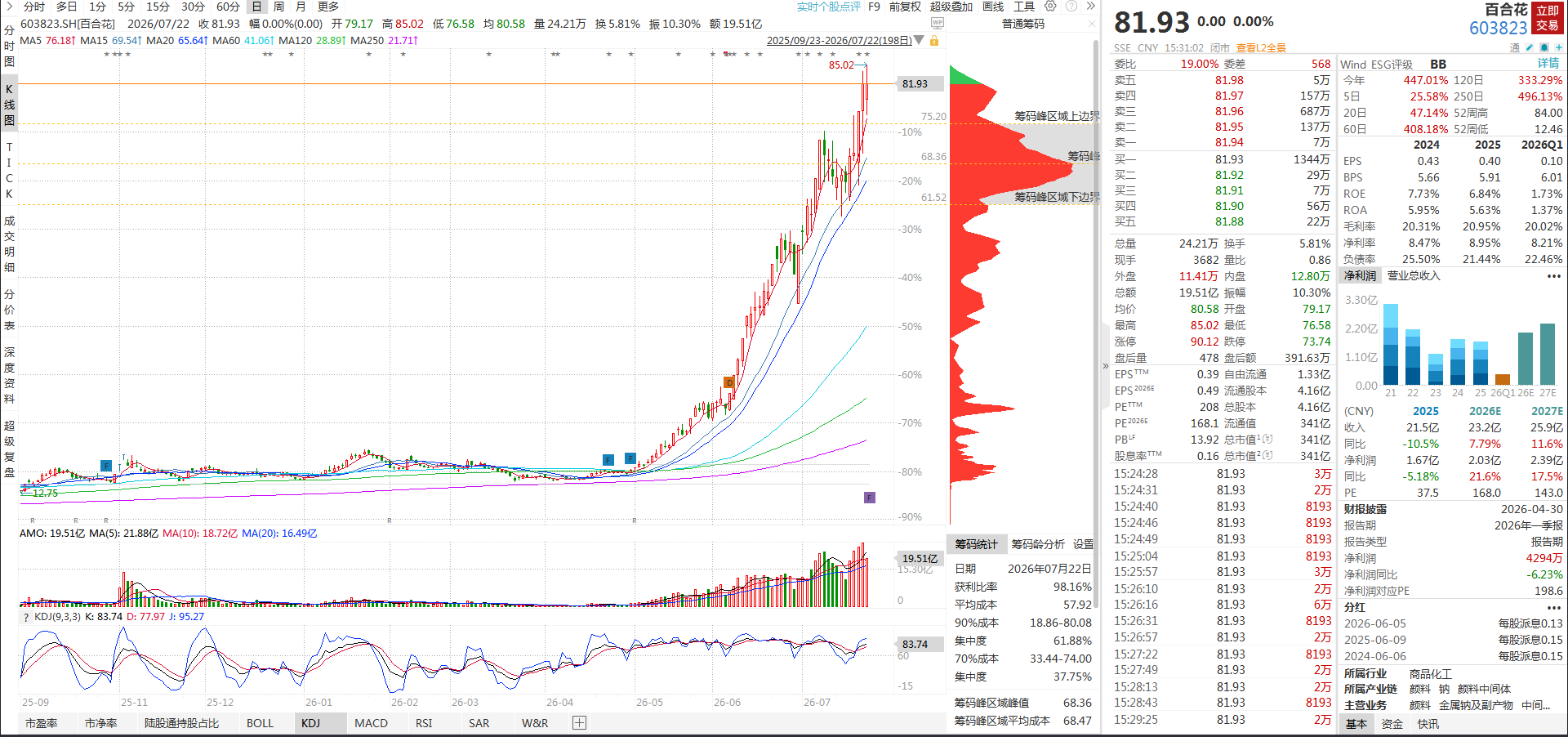Open chip panel 设置 settings

pyautogui.click(x=1083, y=544)
